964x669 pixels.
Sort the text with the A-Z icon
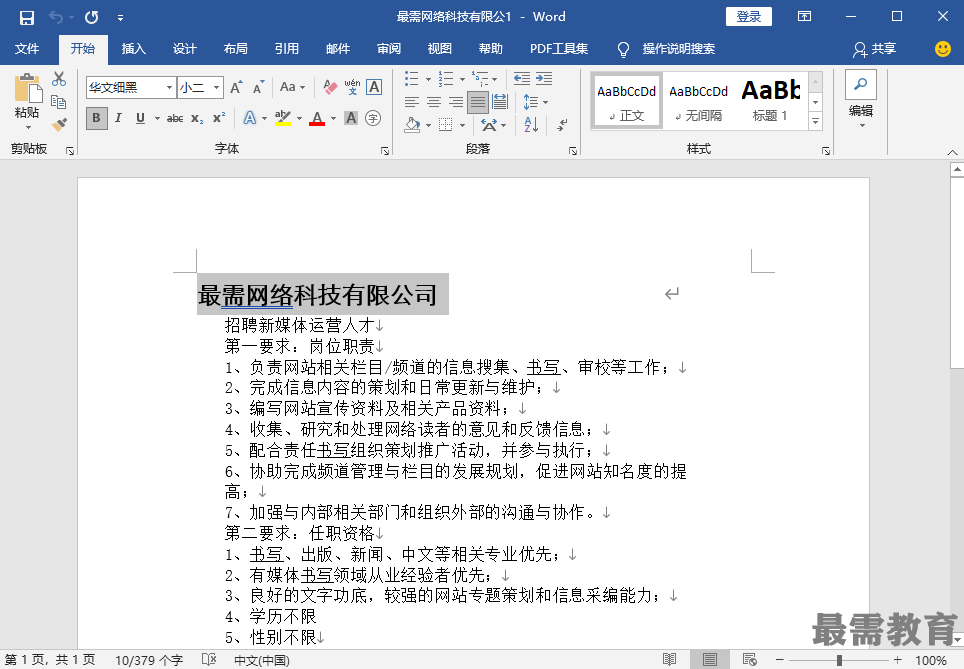point(532,125)
